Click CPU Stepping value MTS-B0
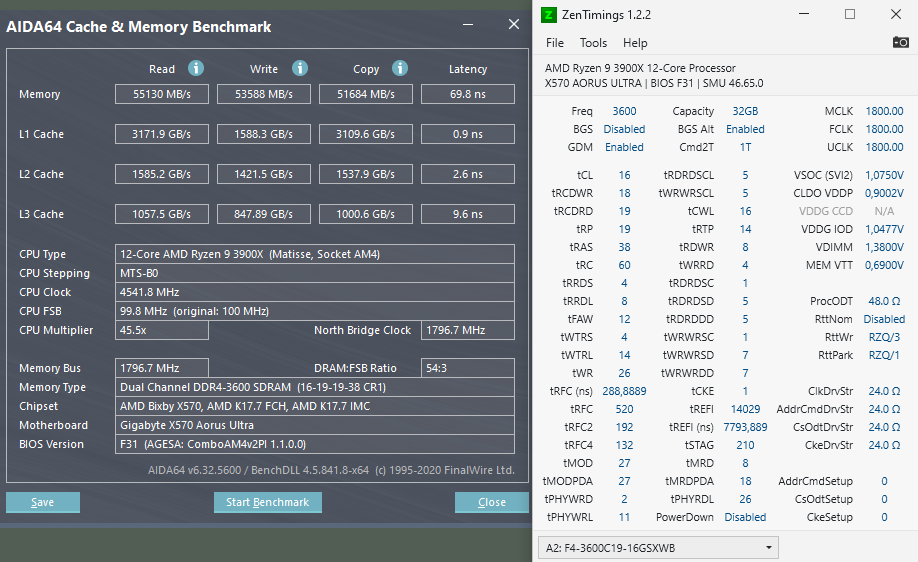Viewport: 918px width, 562px height. [315, 273]
